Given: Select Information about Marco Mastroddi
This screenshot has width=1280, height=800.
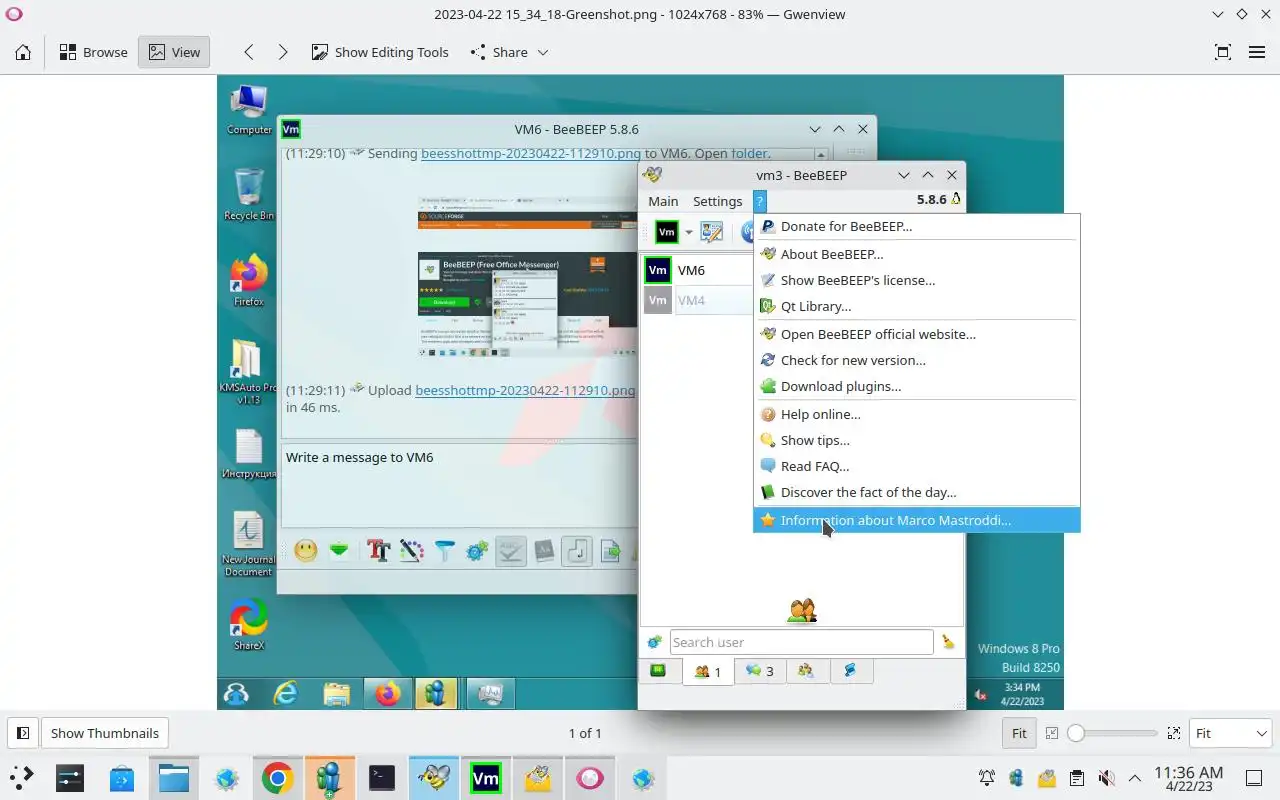Looking at the screenshot, I should 916,520.
